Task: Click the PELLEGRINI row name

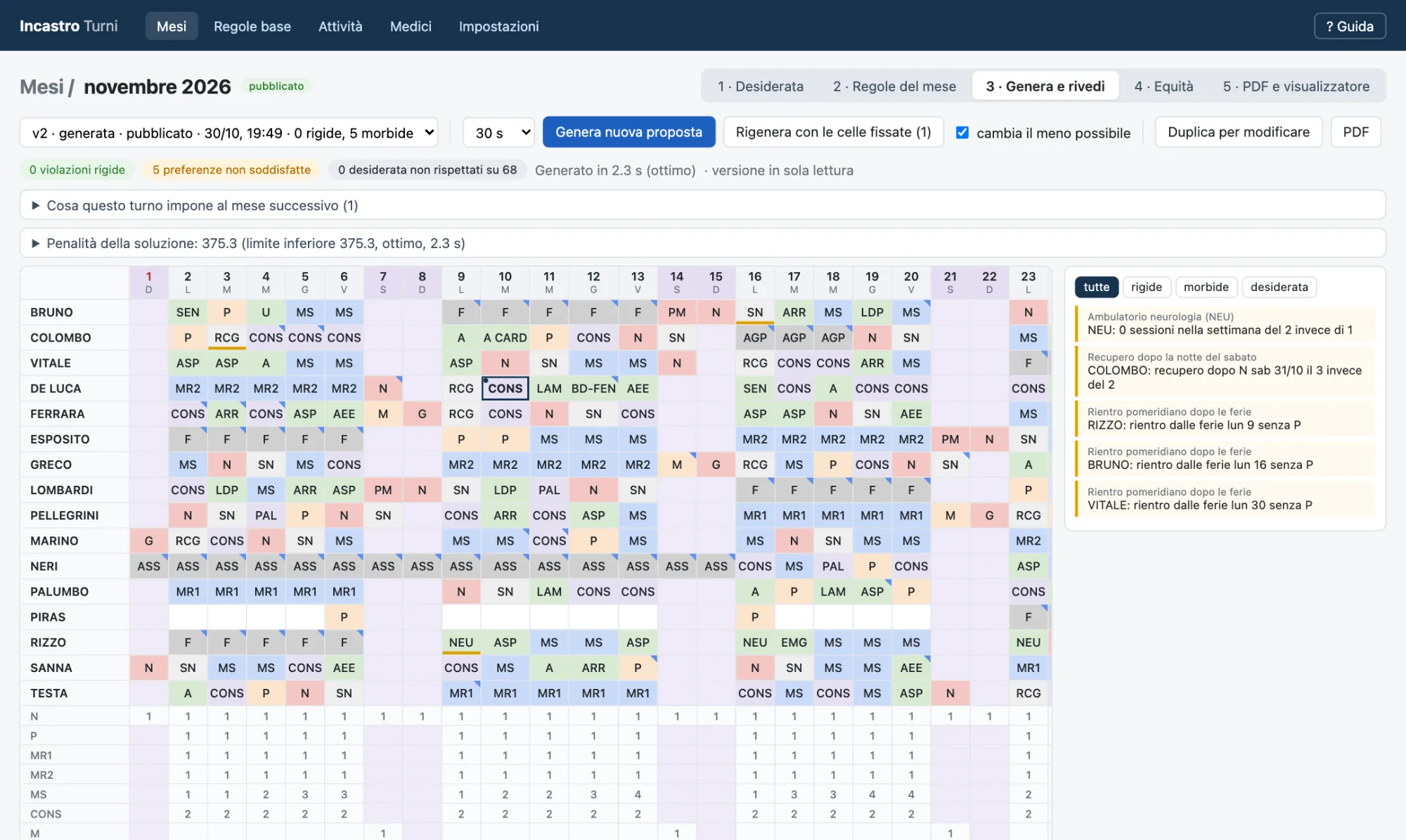Action: tap(64, 515)
